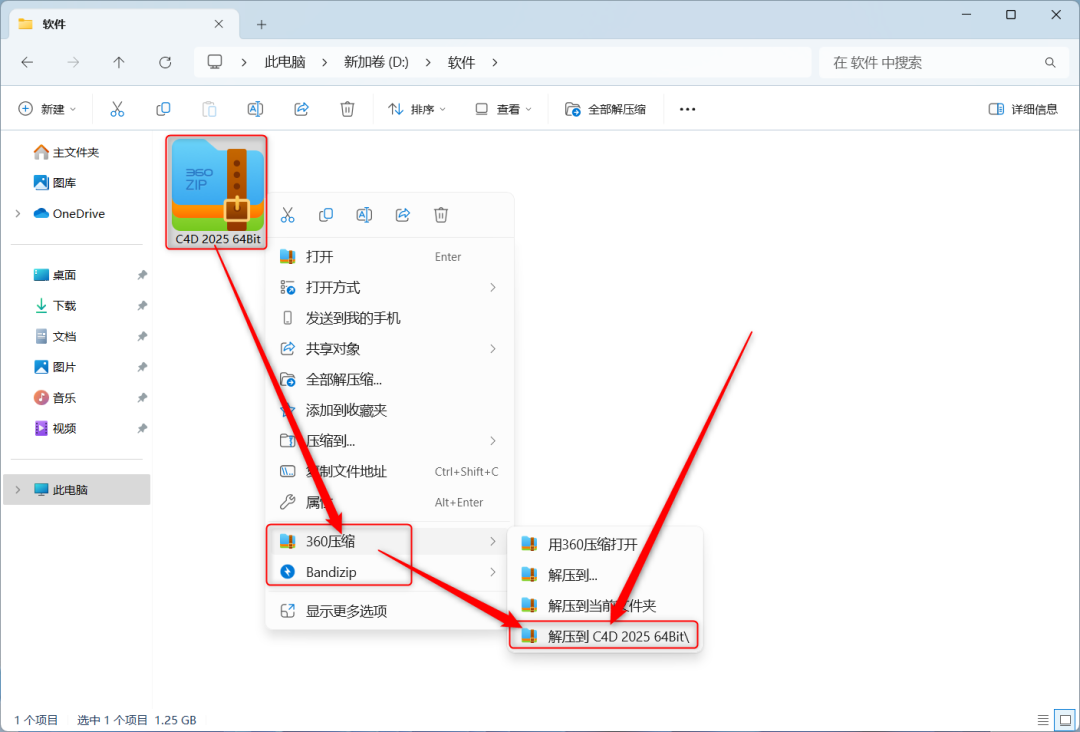
Task: Click the 全部解压缩 toolbar button
Action: (x=605, y=109)
